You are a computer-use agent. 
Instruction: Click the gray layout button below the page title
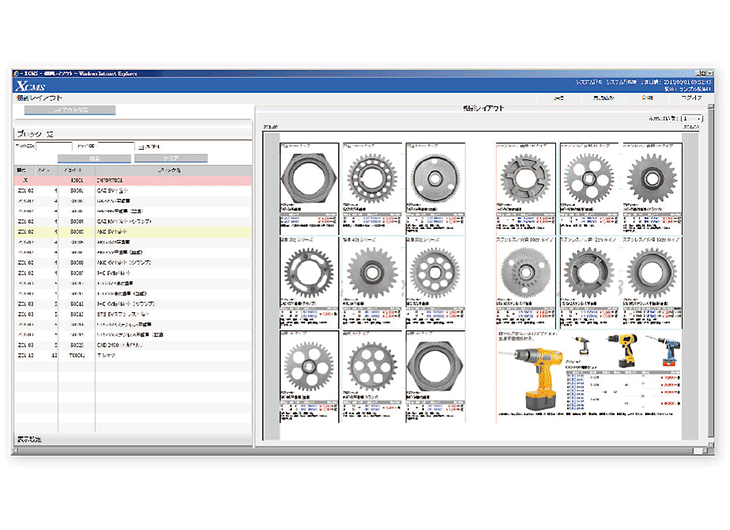70,110
